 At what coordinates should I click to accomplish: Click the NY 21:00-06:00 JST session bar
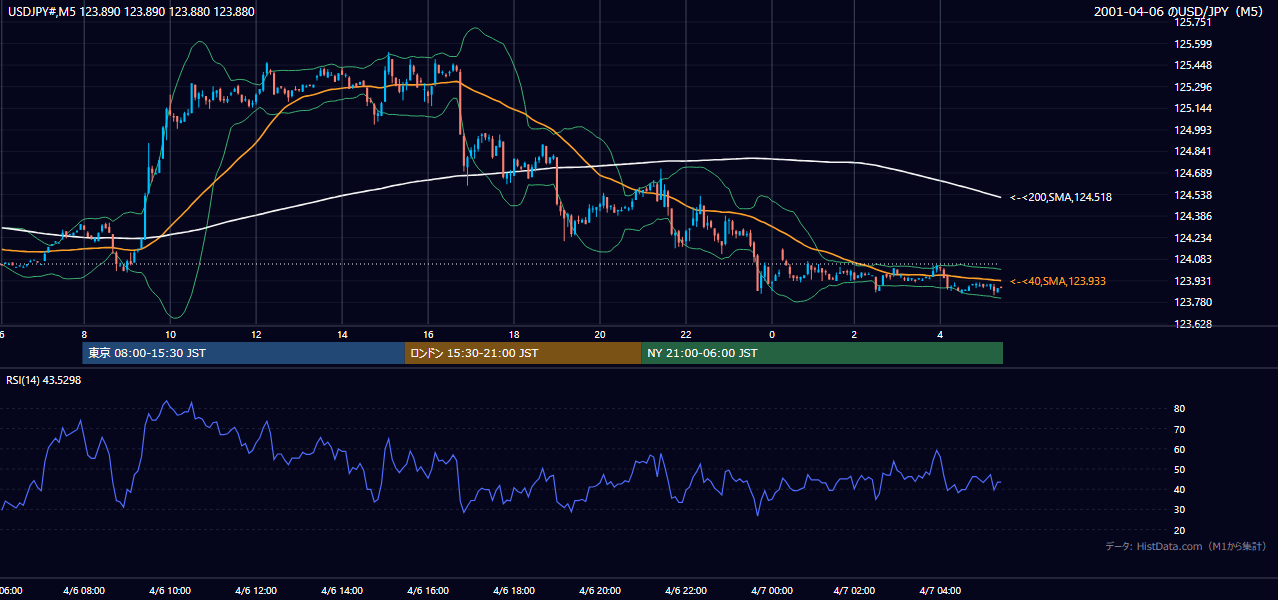click(x=822, y=353)
